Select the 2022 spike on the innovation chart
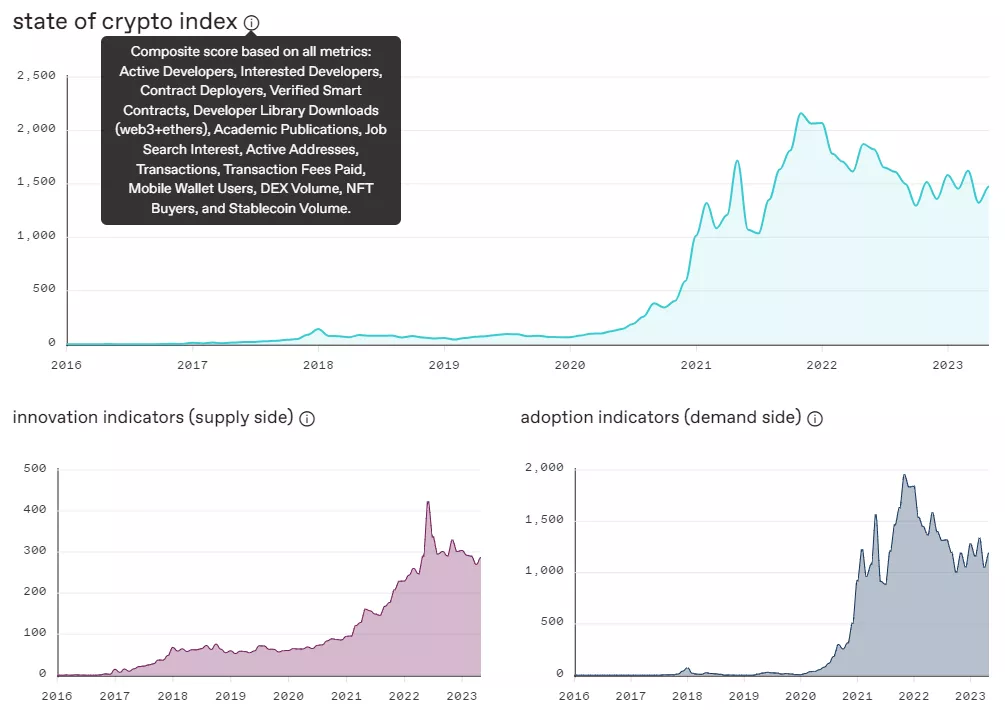1005x710 pixels. [428, 500]
